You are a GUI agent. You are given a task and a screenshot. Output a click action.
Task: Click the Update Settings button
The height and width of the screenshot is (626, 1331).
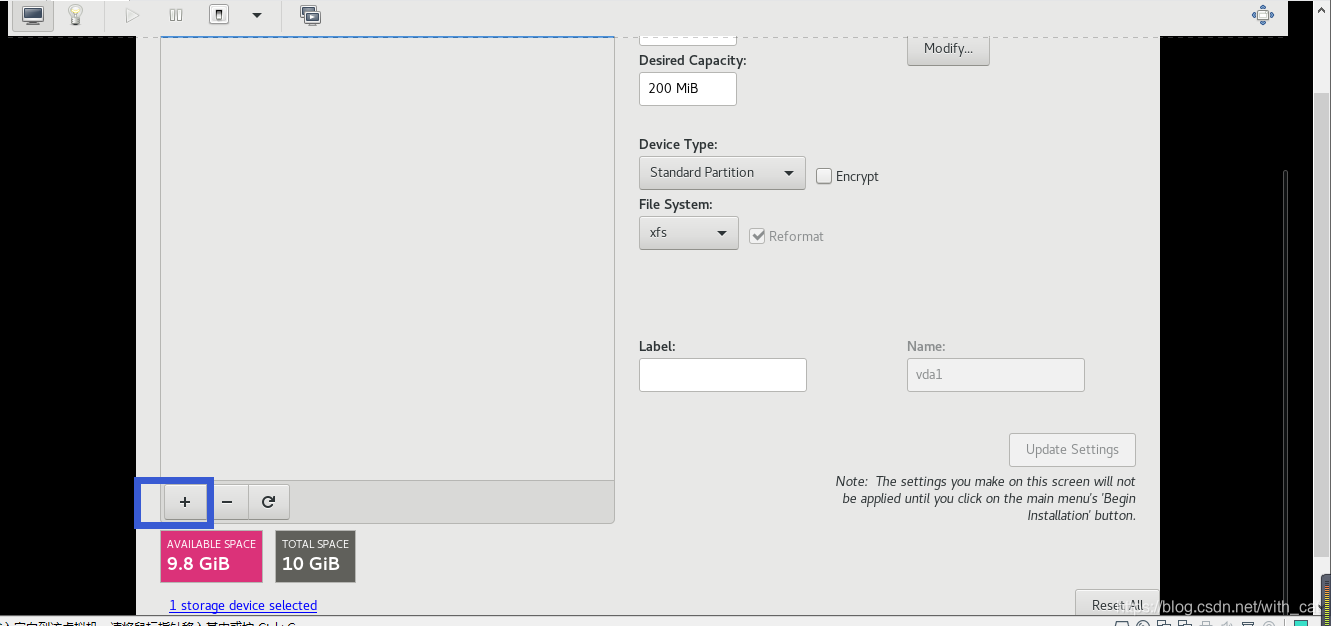tap(1072, 450)
